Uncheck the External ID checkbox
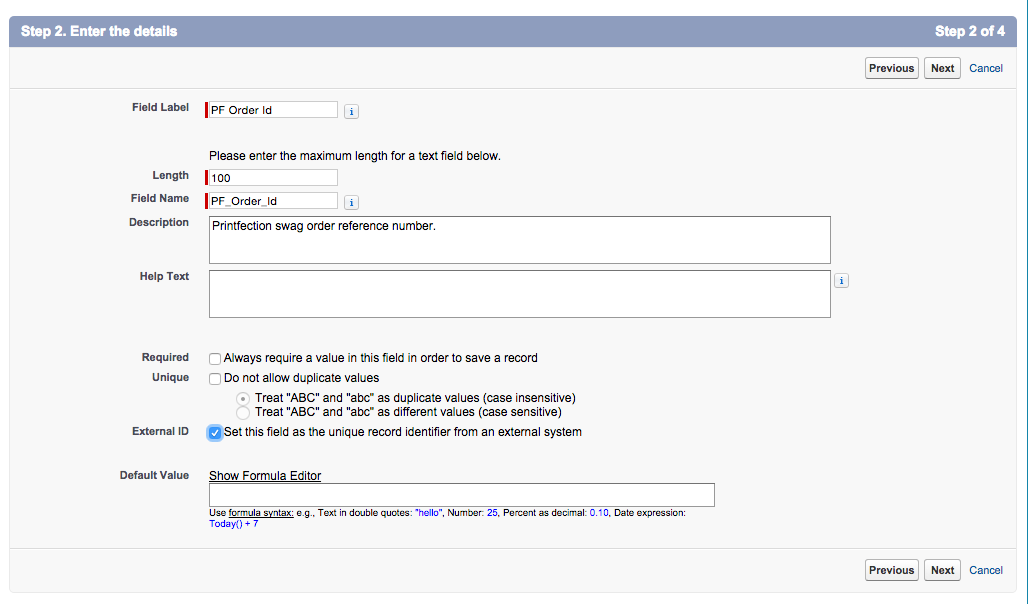 pyautogui.click(x=215, y=433)
